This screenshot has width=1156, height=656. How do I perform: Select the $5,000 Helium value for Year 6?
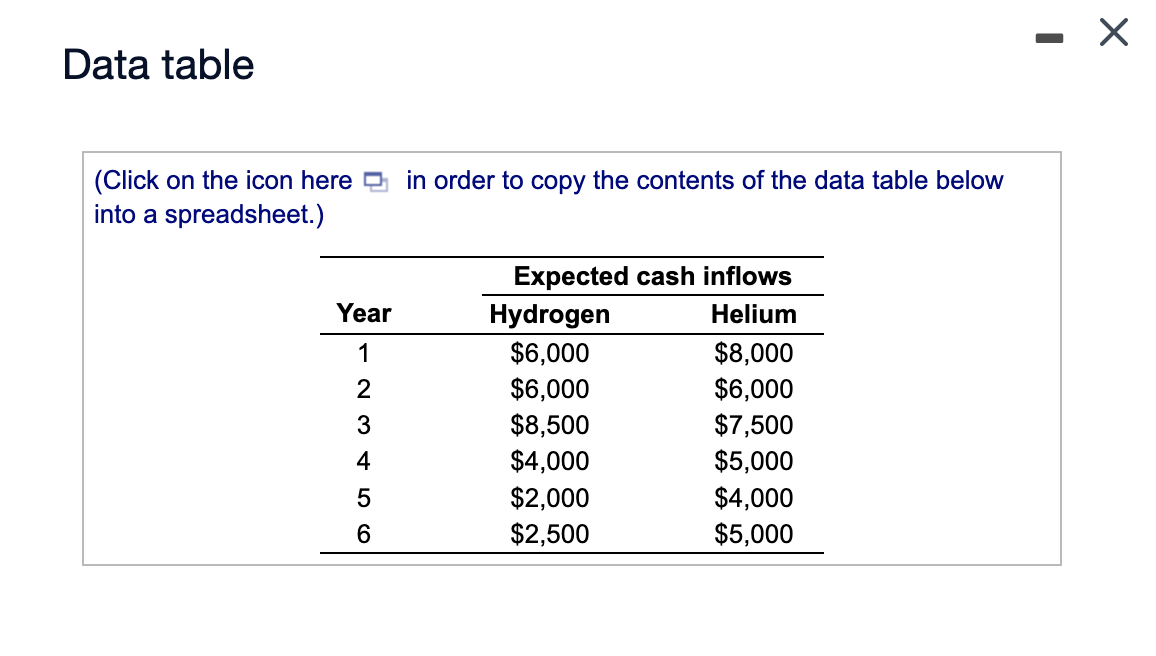[x=753, y=534]
